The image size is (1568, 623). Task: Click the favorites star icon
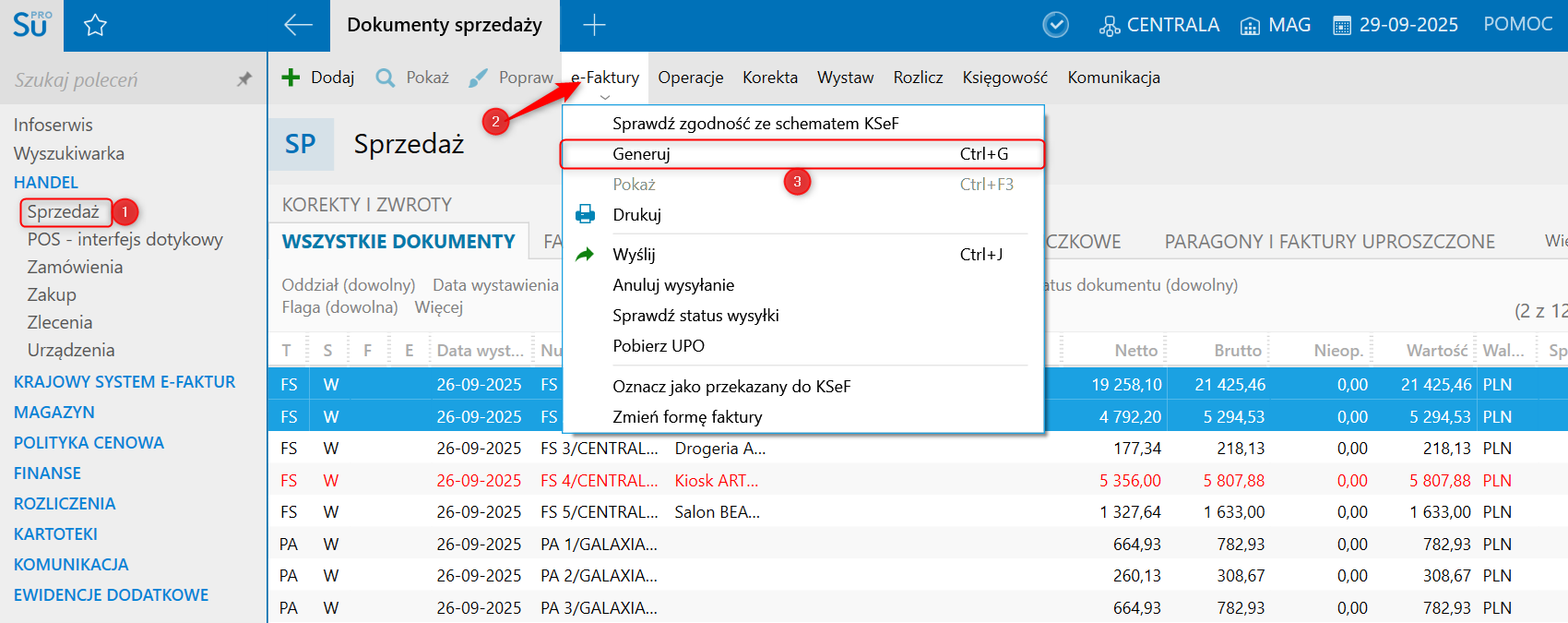pyautogui.click(x=95, y=26)
